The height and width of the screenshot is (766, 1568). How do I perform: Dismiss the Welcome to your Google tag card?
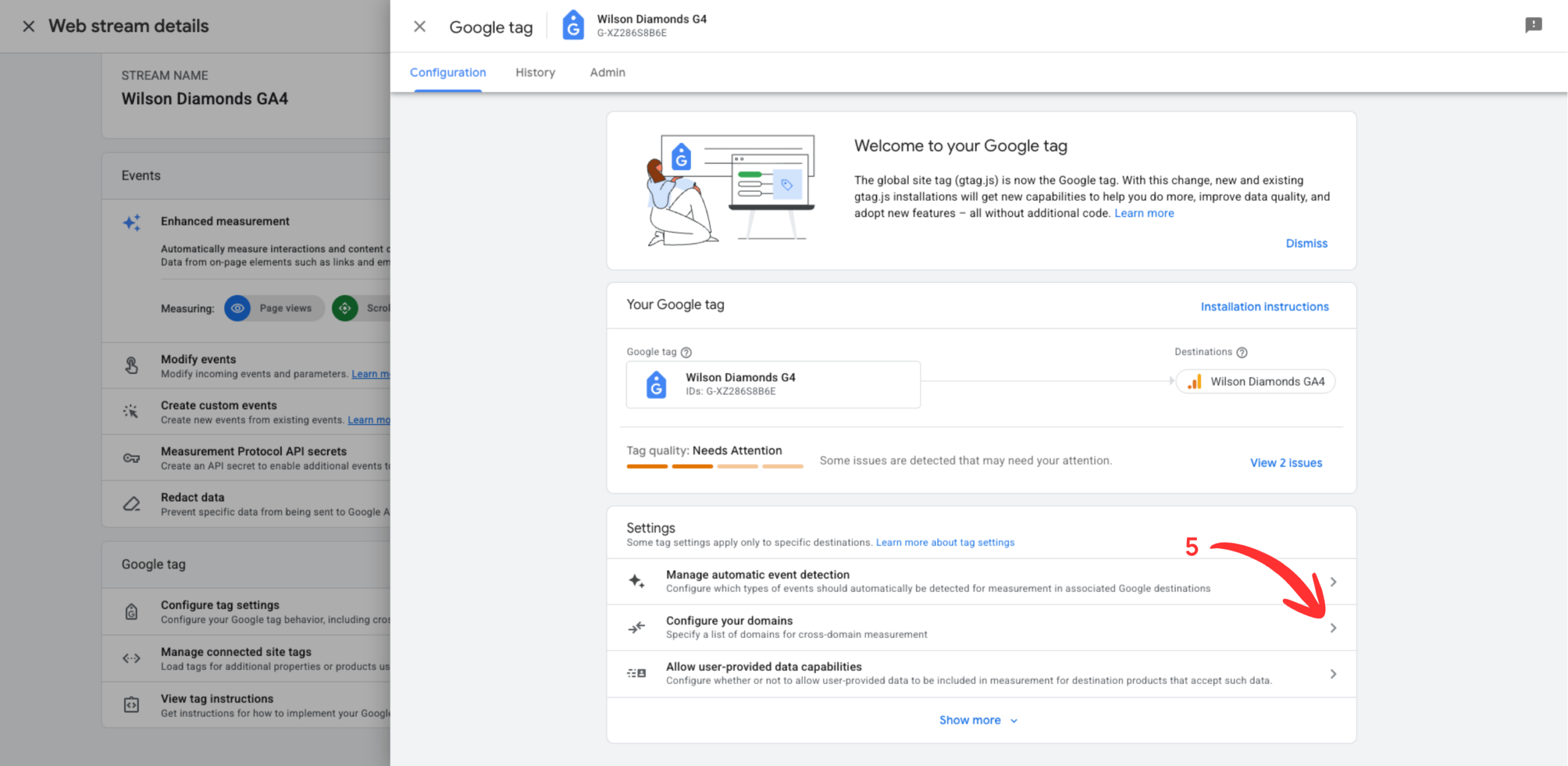click(x=1306, y=243)
